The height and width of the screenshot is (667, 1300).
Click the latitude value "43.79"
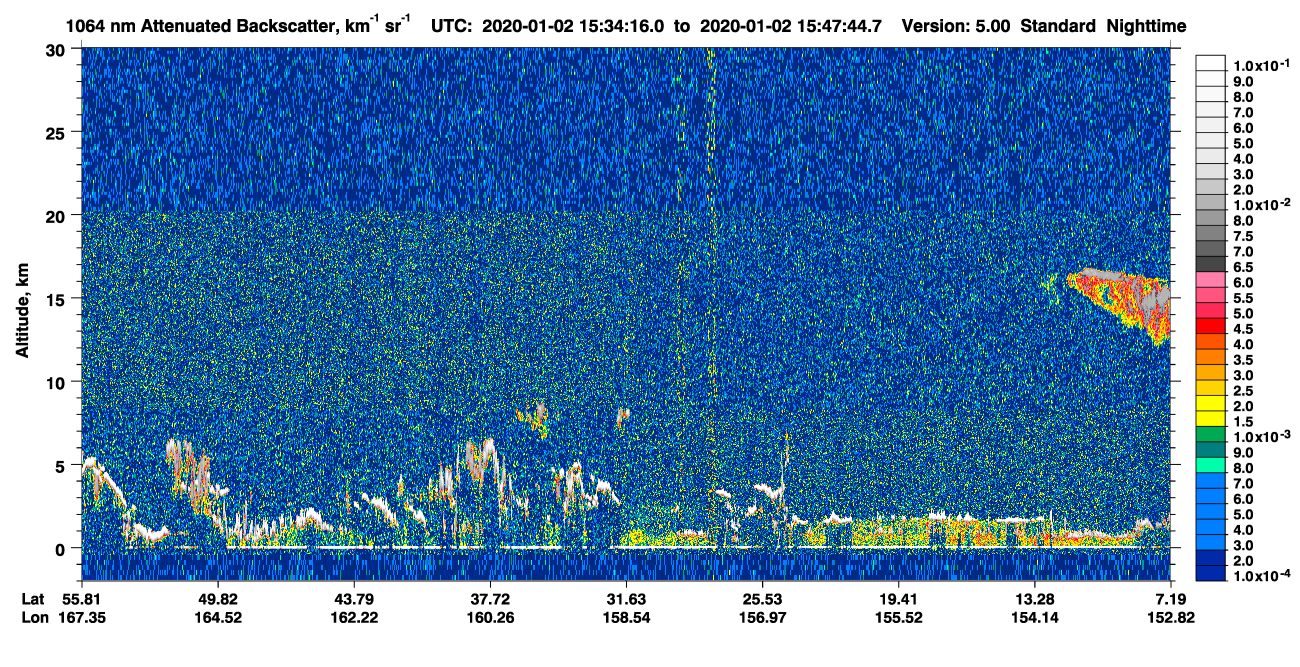353,599
